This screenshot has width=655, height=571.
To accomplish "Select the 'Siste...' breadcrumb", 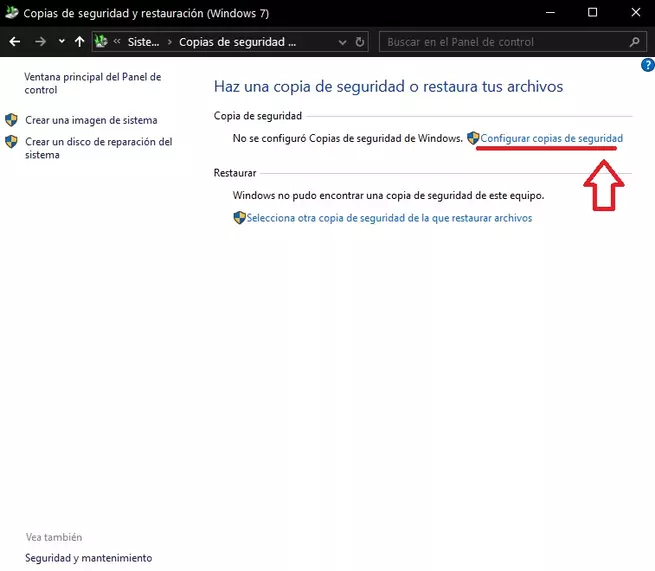I will click(143, 42).
